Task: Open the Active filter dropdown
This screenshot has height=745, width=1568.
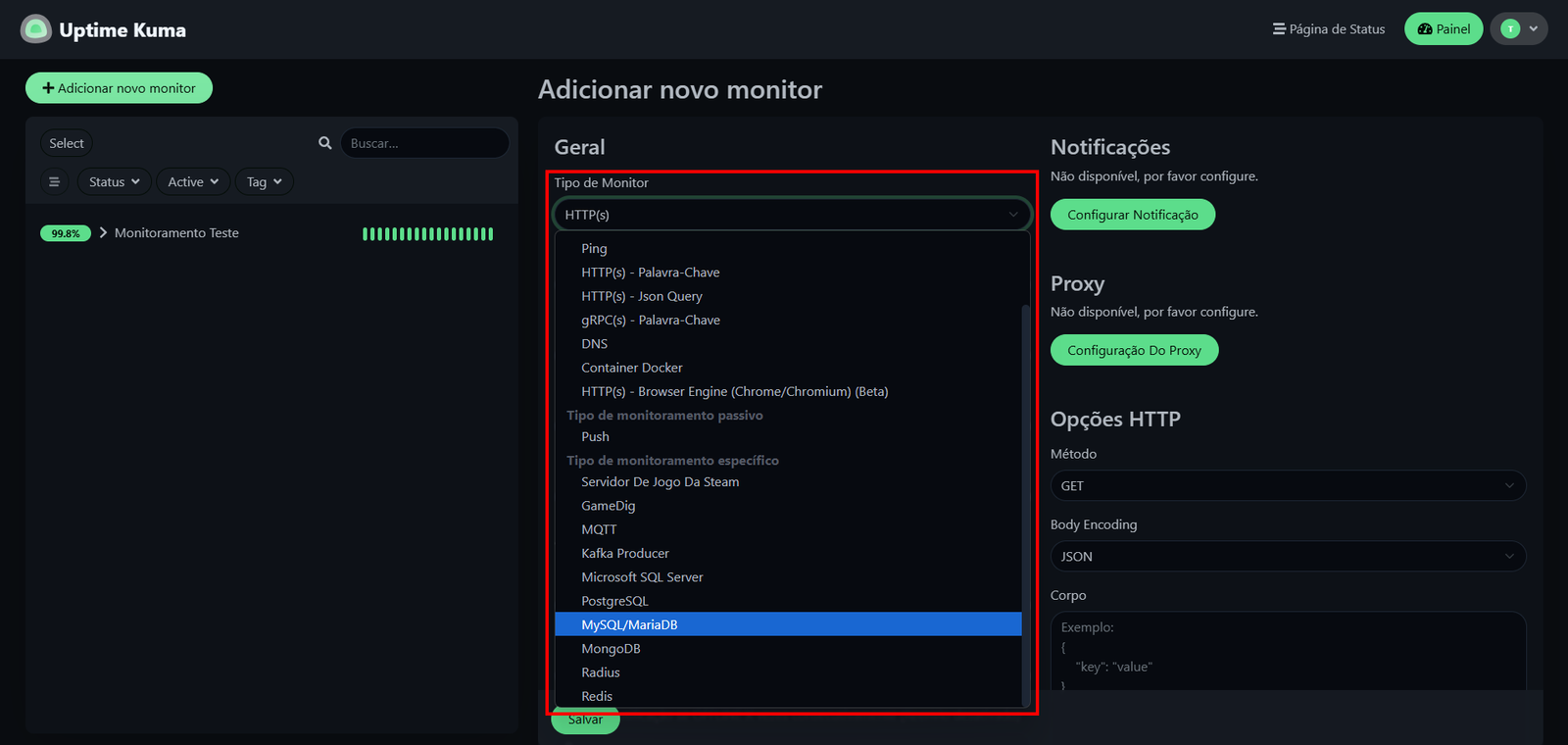Action: 192,182
